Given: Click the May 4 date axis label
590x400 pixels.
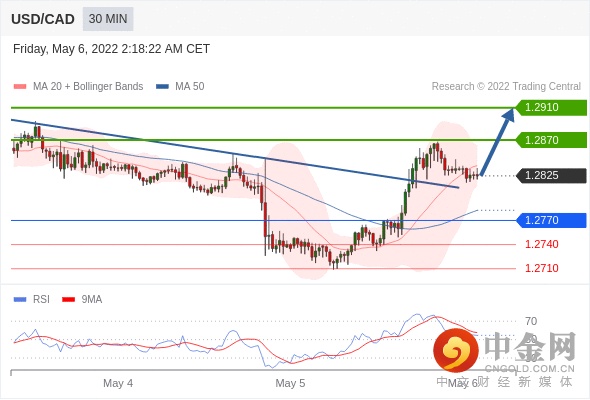Looking at the screenshot, I should pyautogui.click(x=118, y=383).
